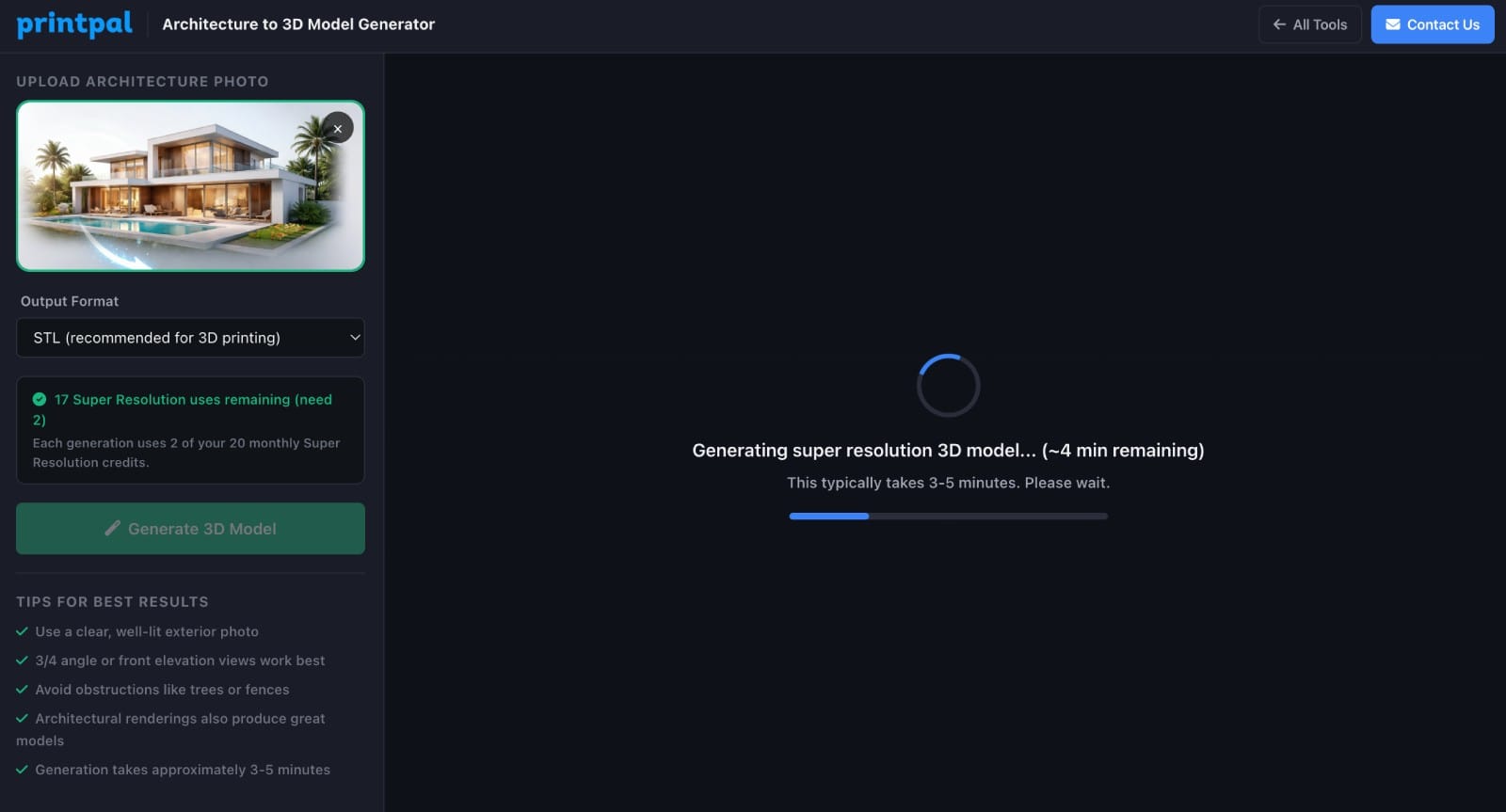Click the '17 Super Resolution uses remaining' text

[x=193, y=400]
